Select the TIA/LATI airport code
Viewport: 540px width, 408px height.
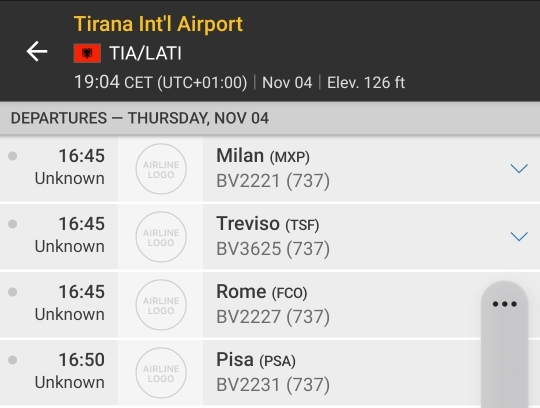click(x=145, y=53)
